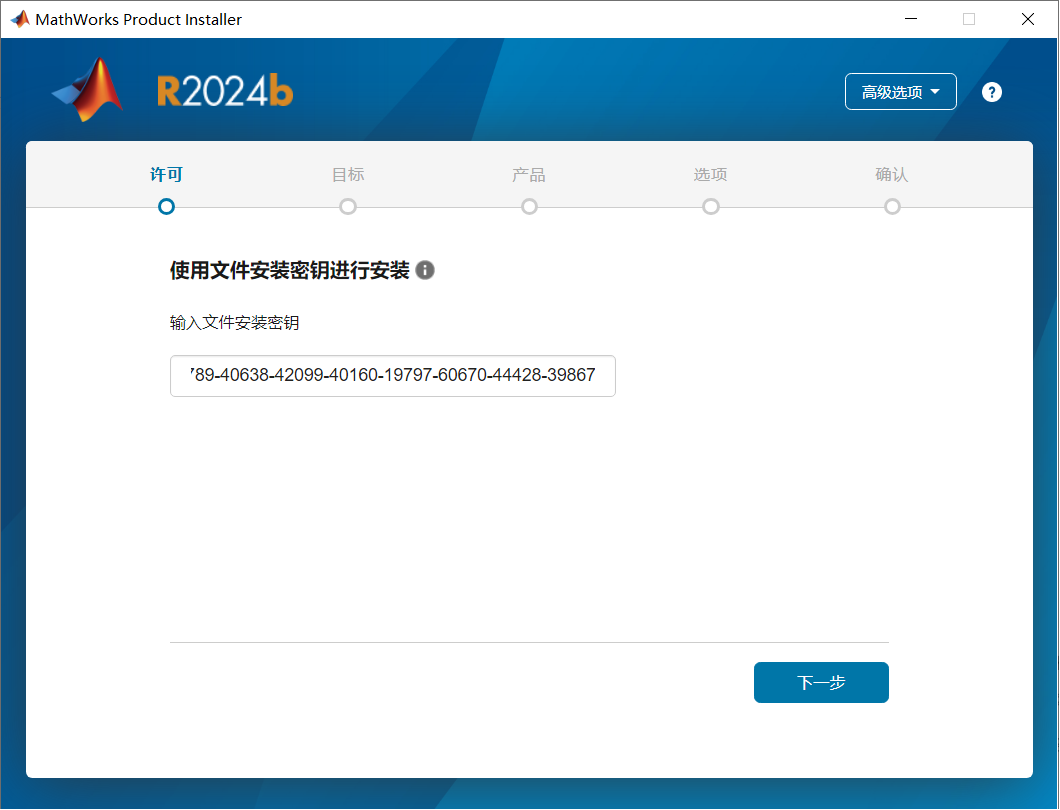Click the 产品 step circle marker
The height and width of the screenshot is (810, 1060).
(529, 206)
